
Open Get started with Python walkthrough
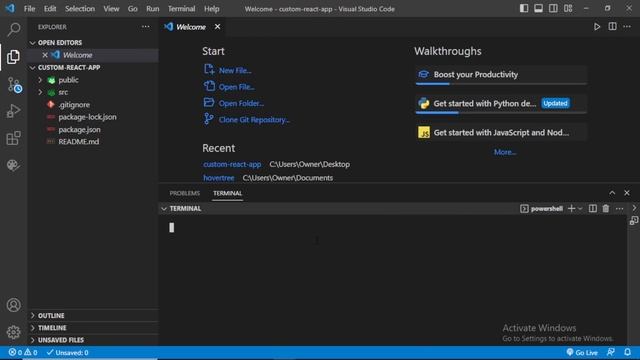click(x=501, y=104)
